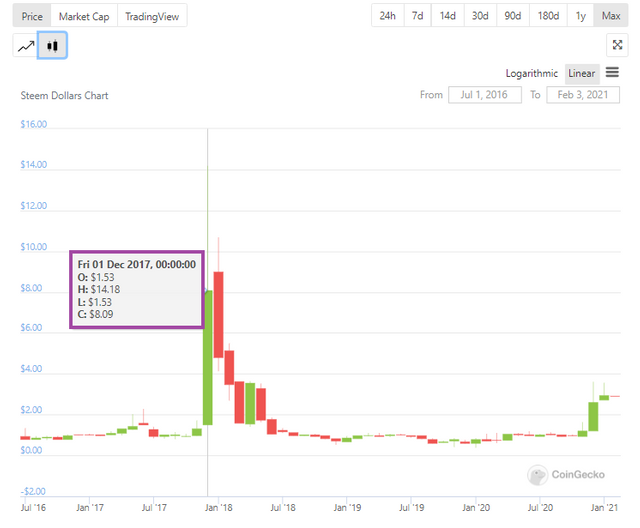Click the Jan '21 axis label

point(604,508)
